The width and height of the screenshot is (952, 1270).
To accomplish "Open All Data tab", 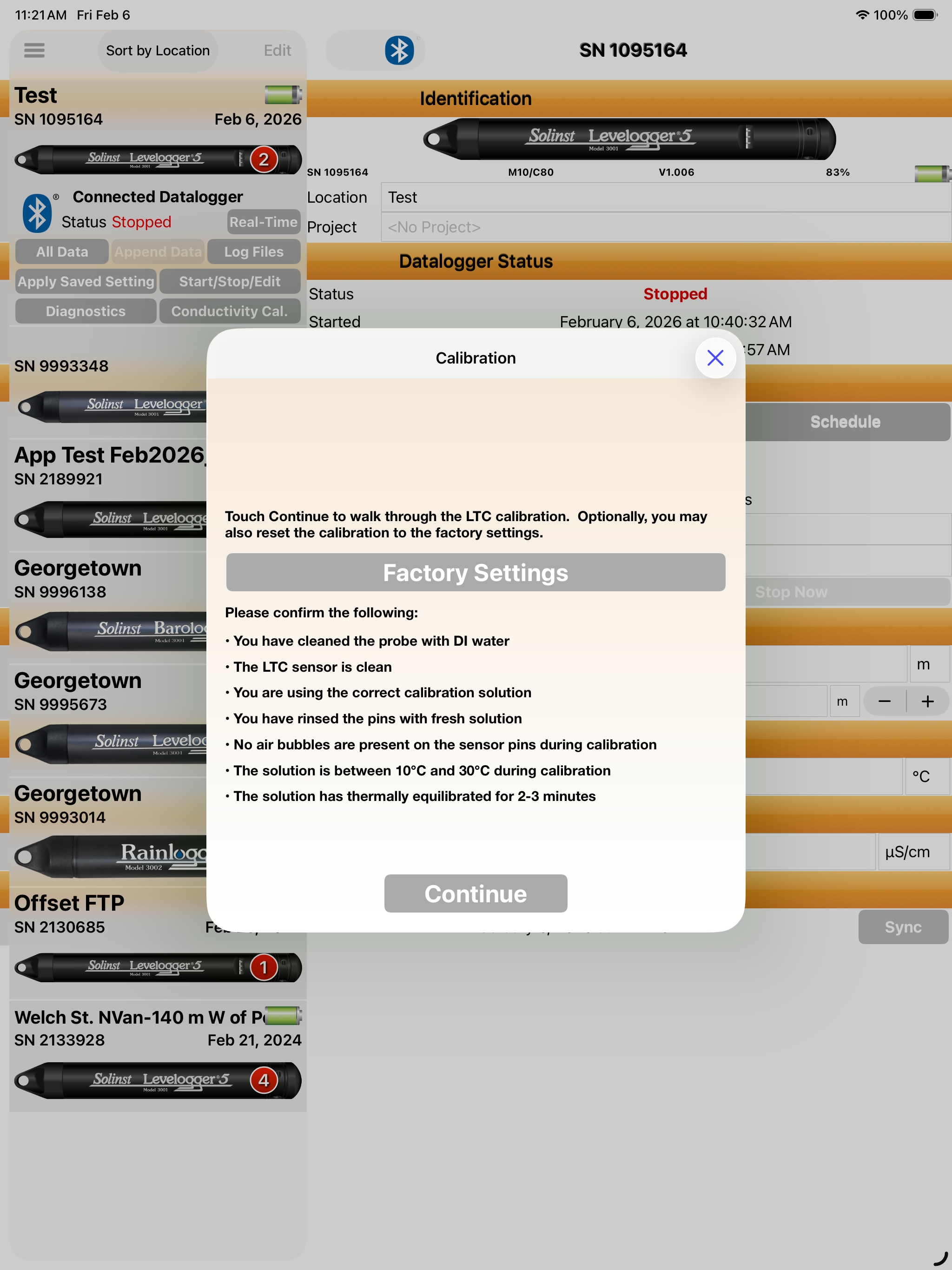I will pyautogui.click(x=62, y=251).
